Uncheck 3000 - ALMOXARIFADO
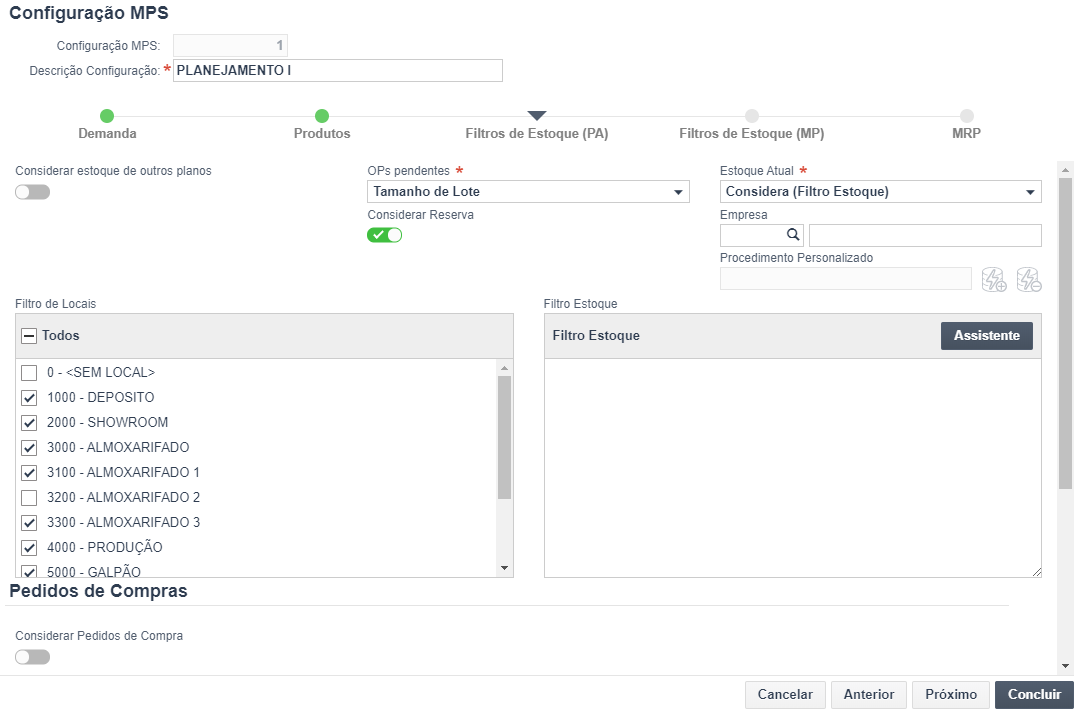 (x=29, y=448)
